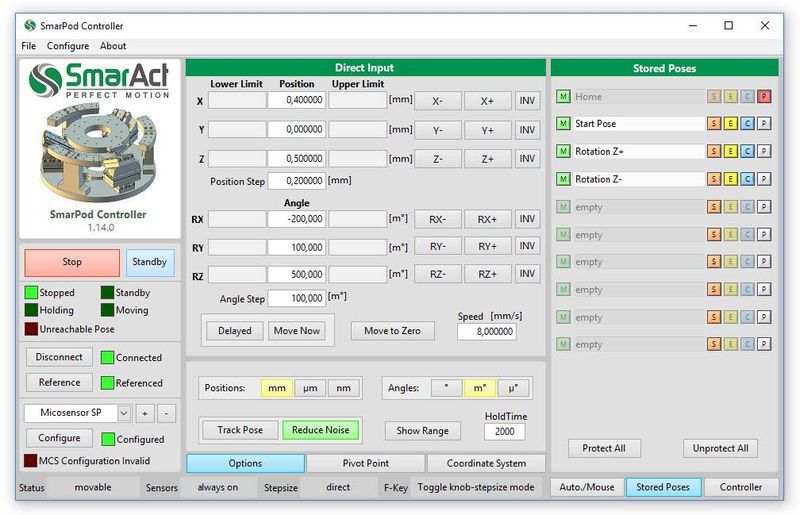Switch to the Pivot Point tab

coord(366,464)
